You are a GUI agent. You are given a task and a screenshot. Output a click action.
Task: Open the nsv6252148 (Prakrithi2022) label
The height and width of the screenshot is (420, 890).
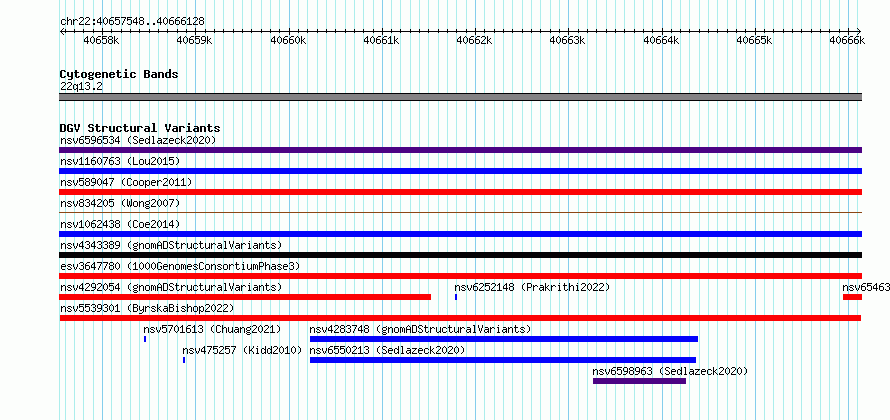(532, 287)
